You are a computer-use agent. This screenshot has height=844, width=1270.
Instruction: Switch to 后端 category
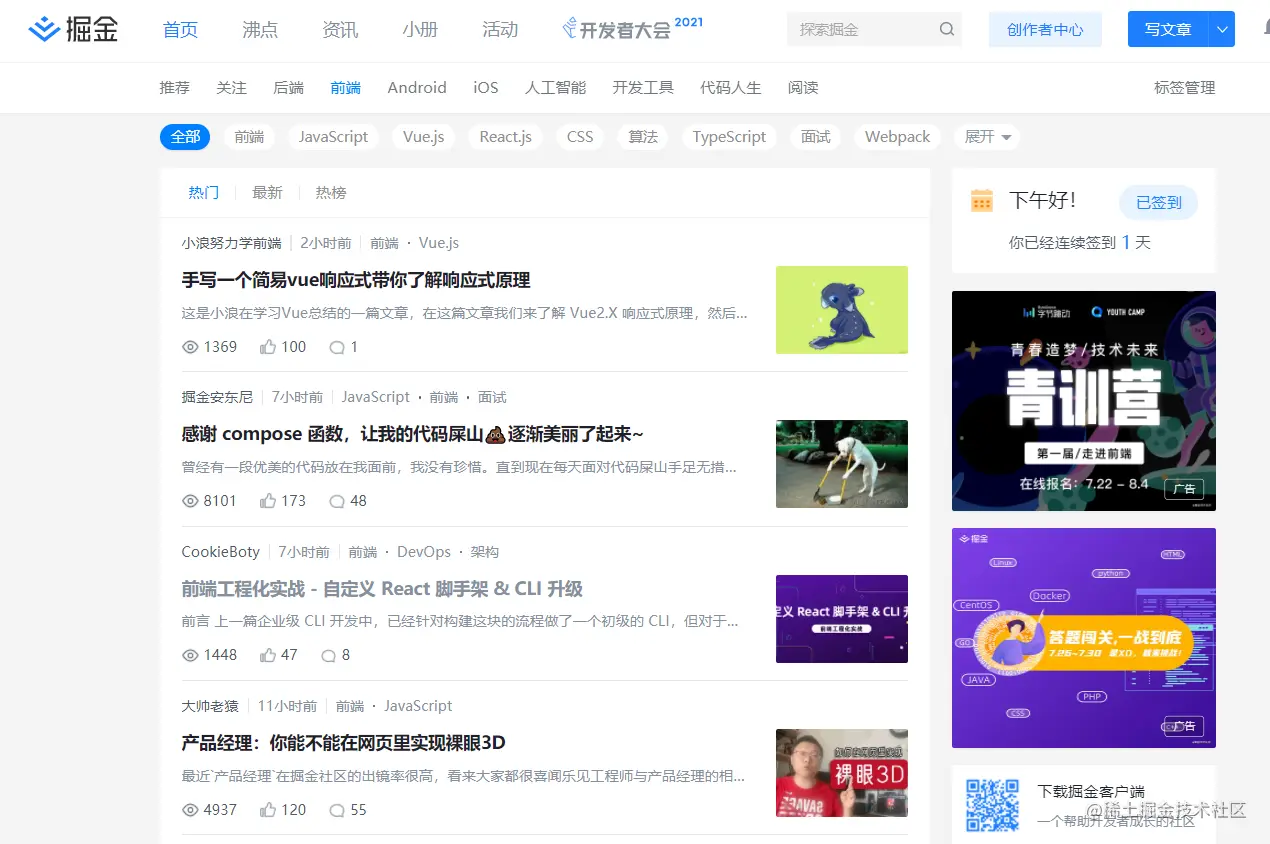point(288,88)
